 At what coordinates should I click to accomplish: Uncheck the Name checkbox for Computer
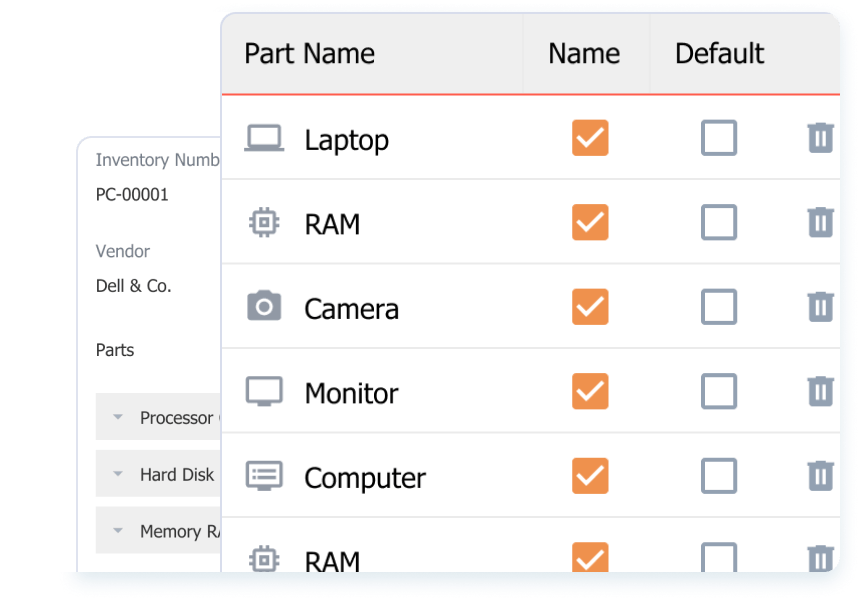pos(590,476)
